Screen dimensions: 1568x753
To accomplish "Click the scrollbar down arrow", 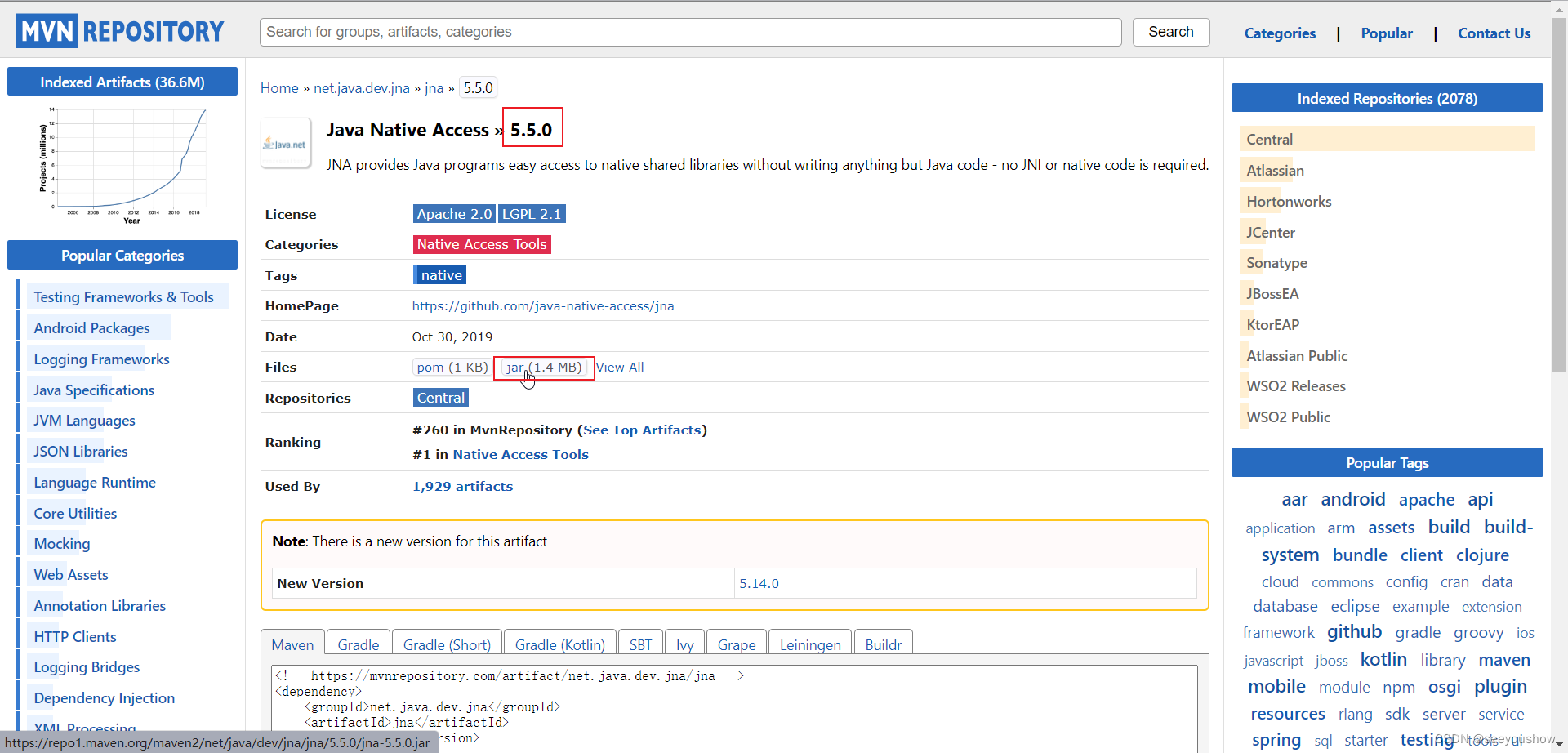I will coord(1559,744).
